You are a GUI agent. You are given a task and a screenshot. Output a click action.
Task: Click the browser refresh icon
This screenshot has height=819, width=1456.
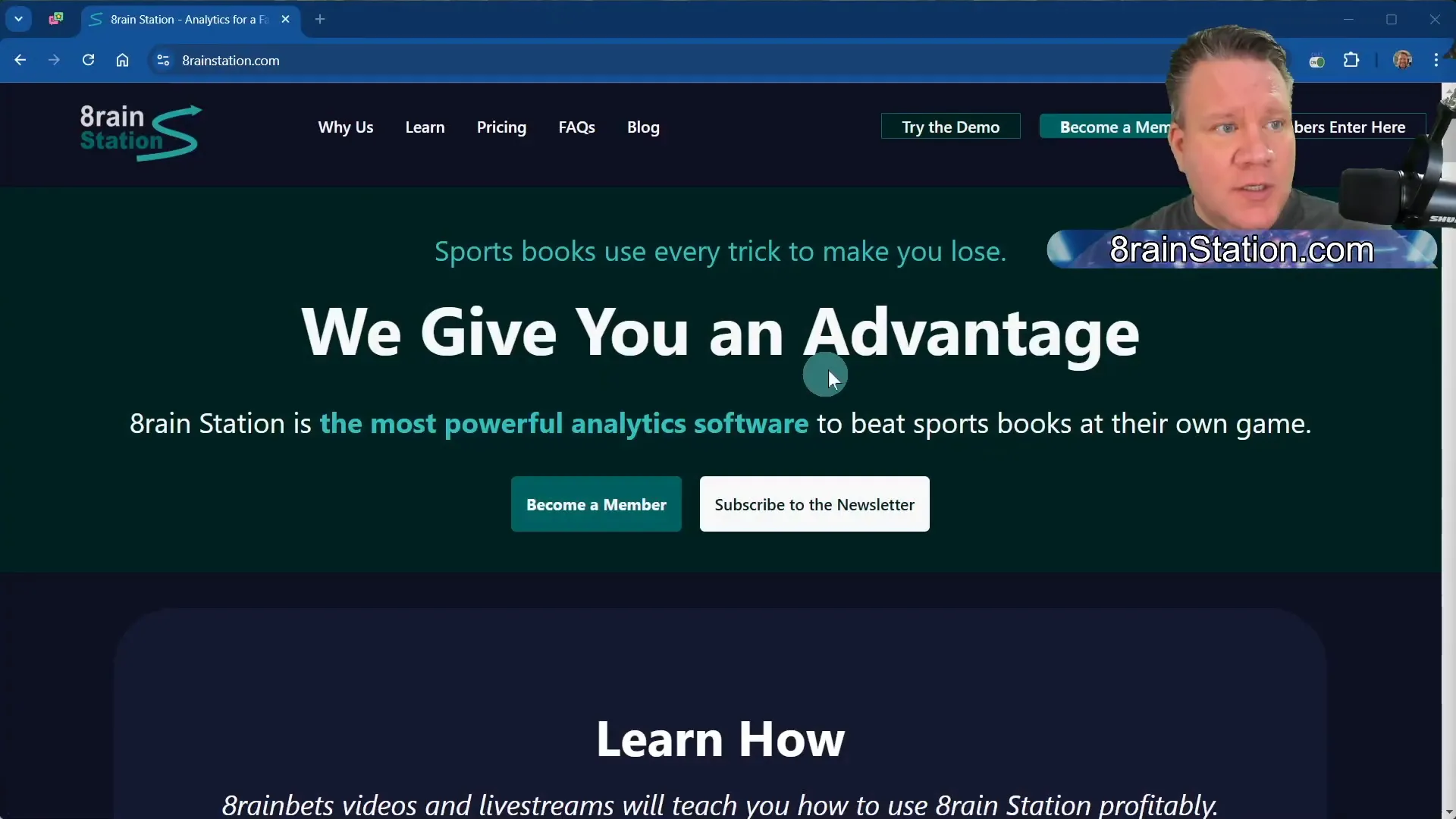pyautogui.click(x=88, y=61)
